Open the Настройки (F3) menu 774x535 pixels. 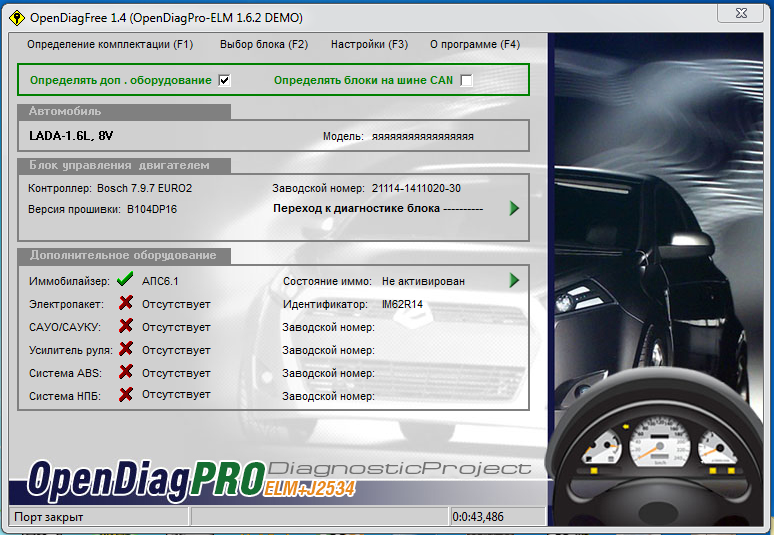(369, 44)
